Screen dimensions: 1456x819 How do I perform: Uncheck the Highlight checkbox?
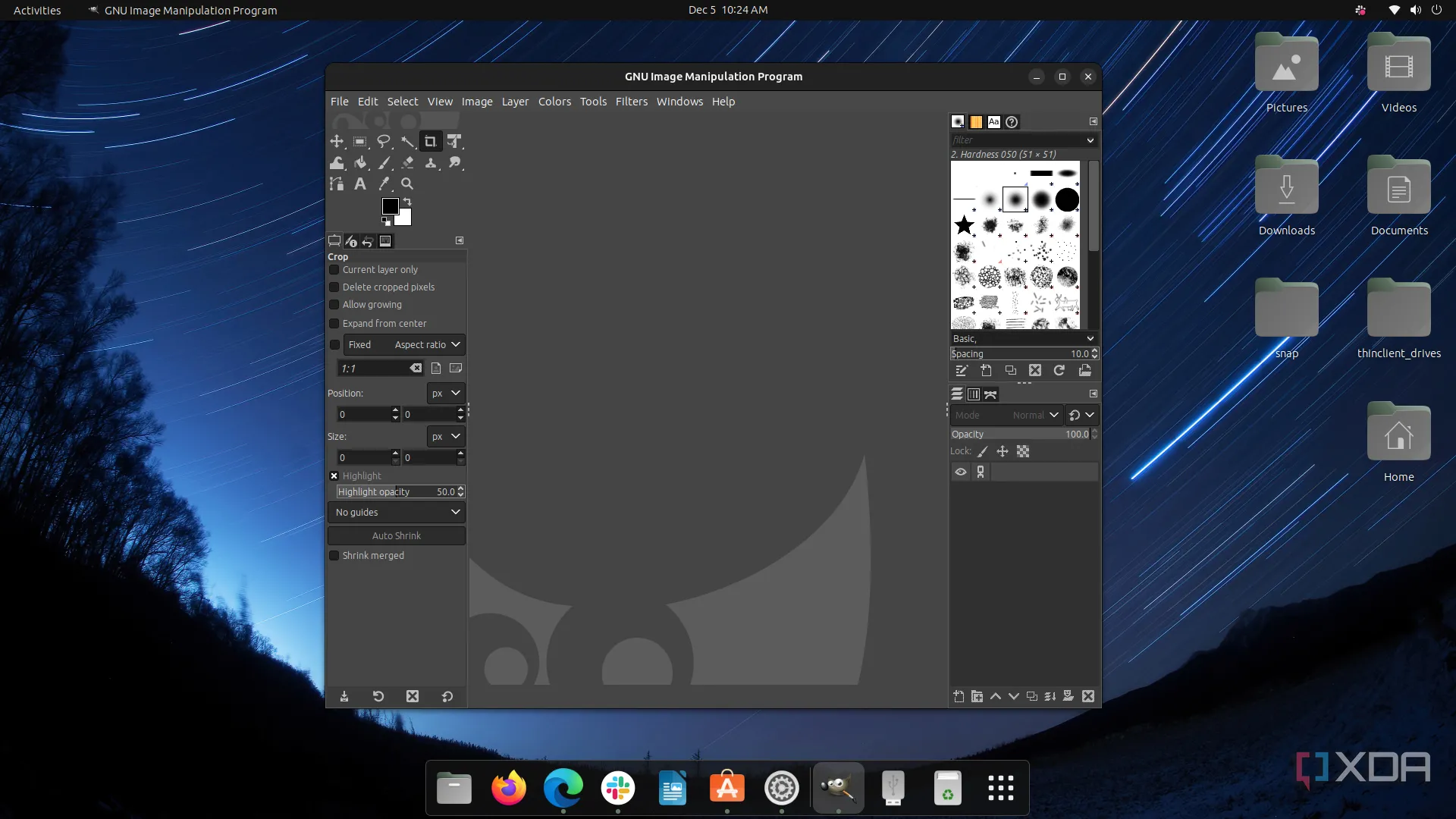pyautogui.click(x=334, y=476)
